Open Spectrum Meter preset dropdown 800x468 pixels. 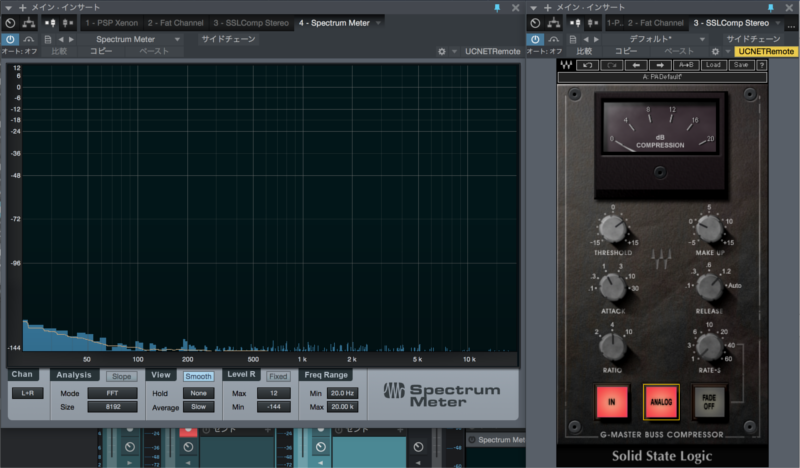pyautogui.click(x=136, y=39)
